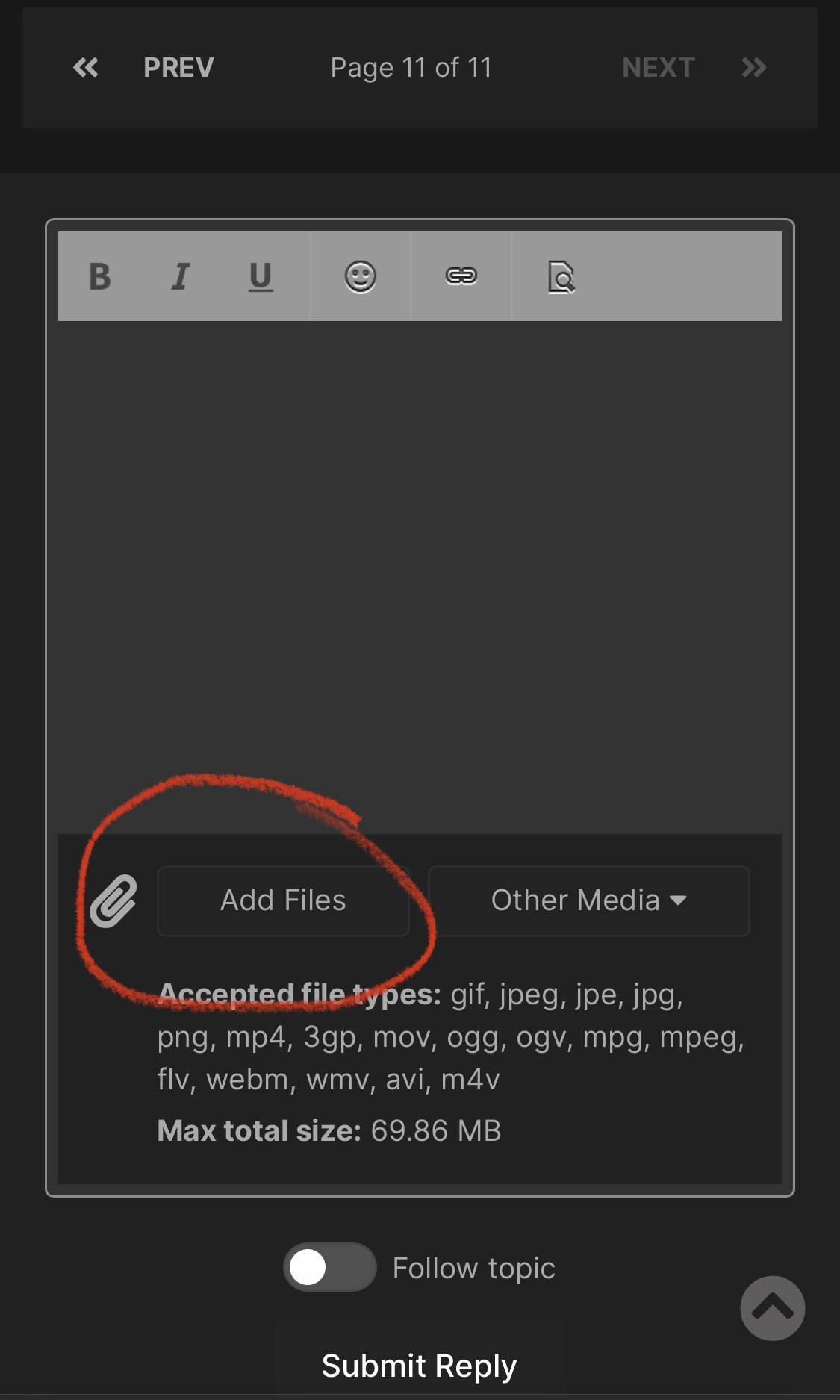Apply bold formatting with the B icon
The image size is (840, 1400).
(x=100, y=276)
